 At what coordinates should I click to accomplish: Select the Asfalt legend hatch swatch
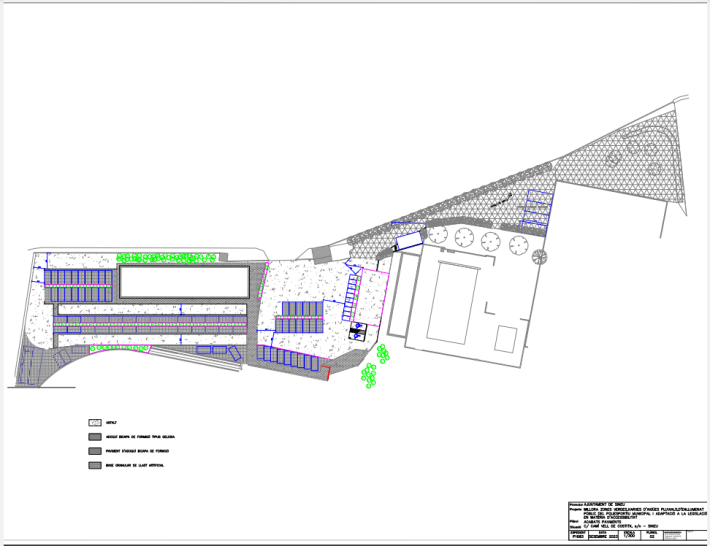coord(96,423)
